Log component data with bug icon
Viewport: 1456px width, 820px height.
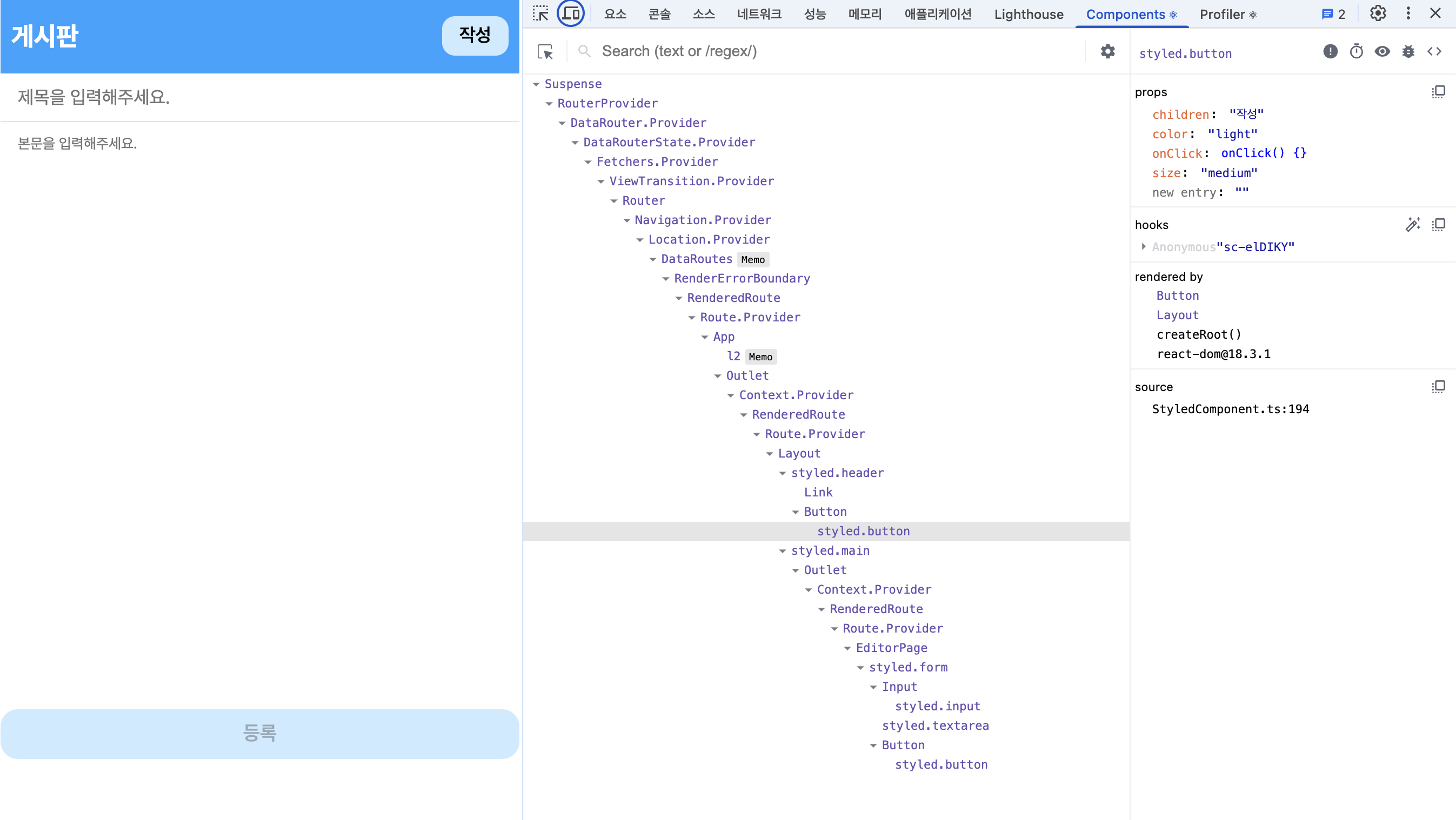[x=1408, y=52]
